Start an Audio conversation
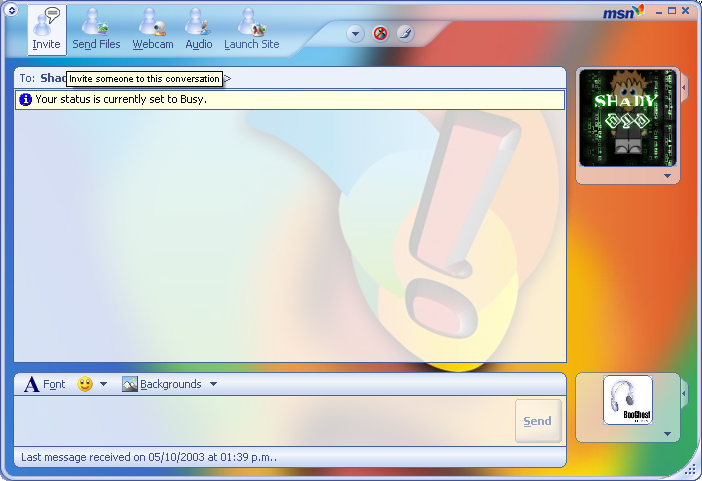 coord(199,29)
